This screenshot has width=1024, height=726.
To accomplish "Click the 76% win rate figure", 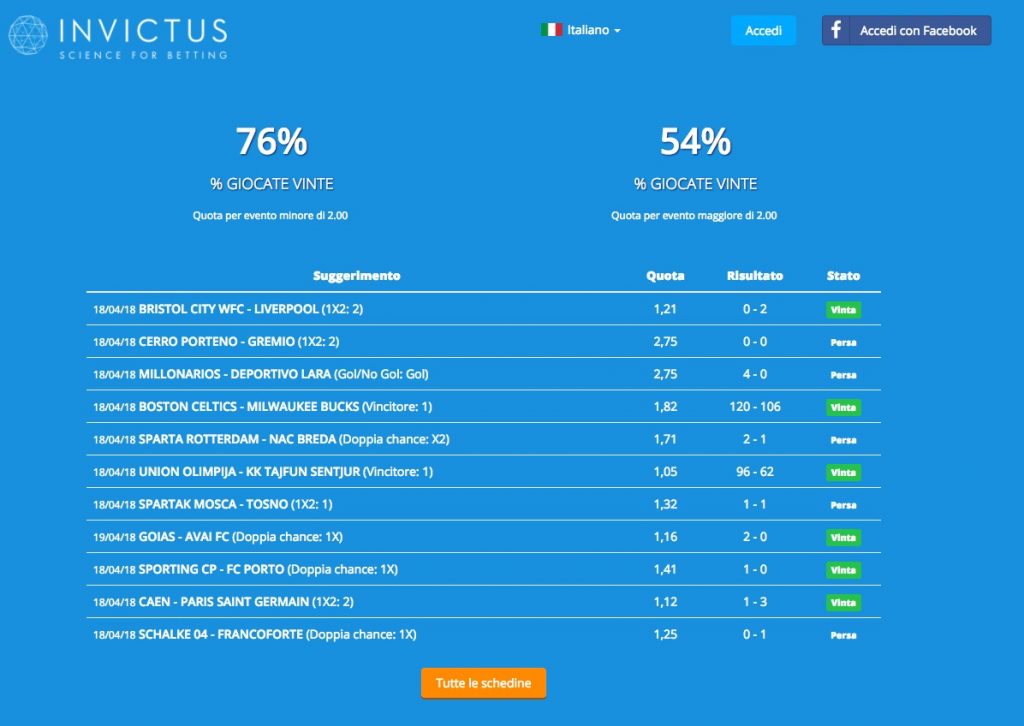I will click(x=272, y=141).
